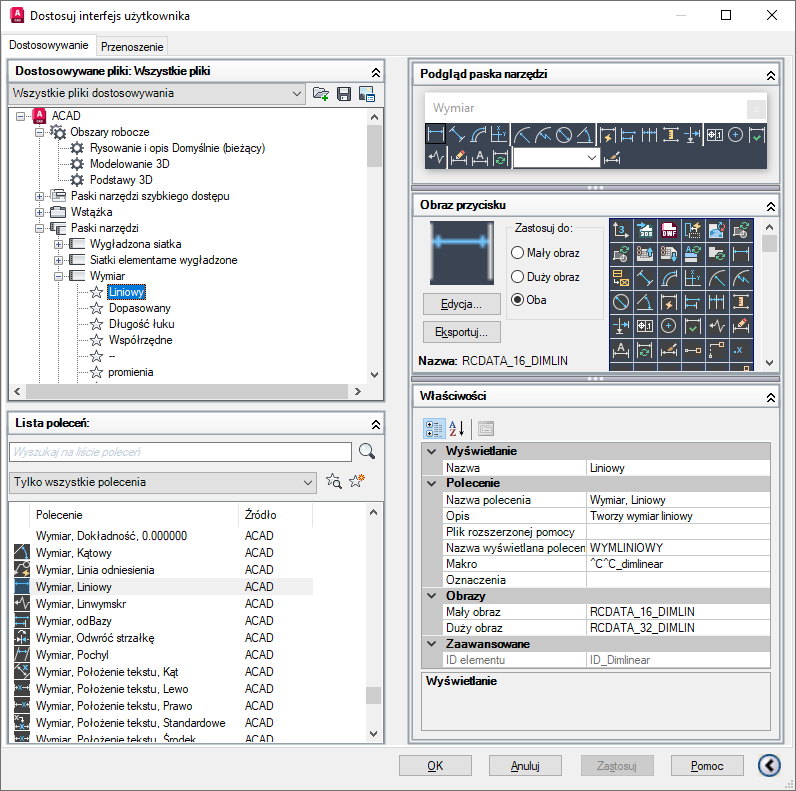Click Baseline dimension icon in toolbar preview
This screenshot has width=796, height=791.
pyautogui.click(x=628, y=135)
